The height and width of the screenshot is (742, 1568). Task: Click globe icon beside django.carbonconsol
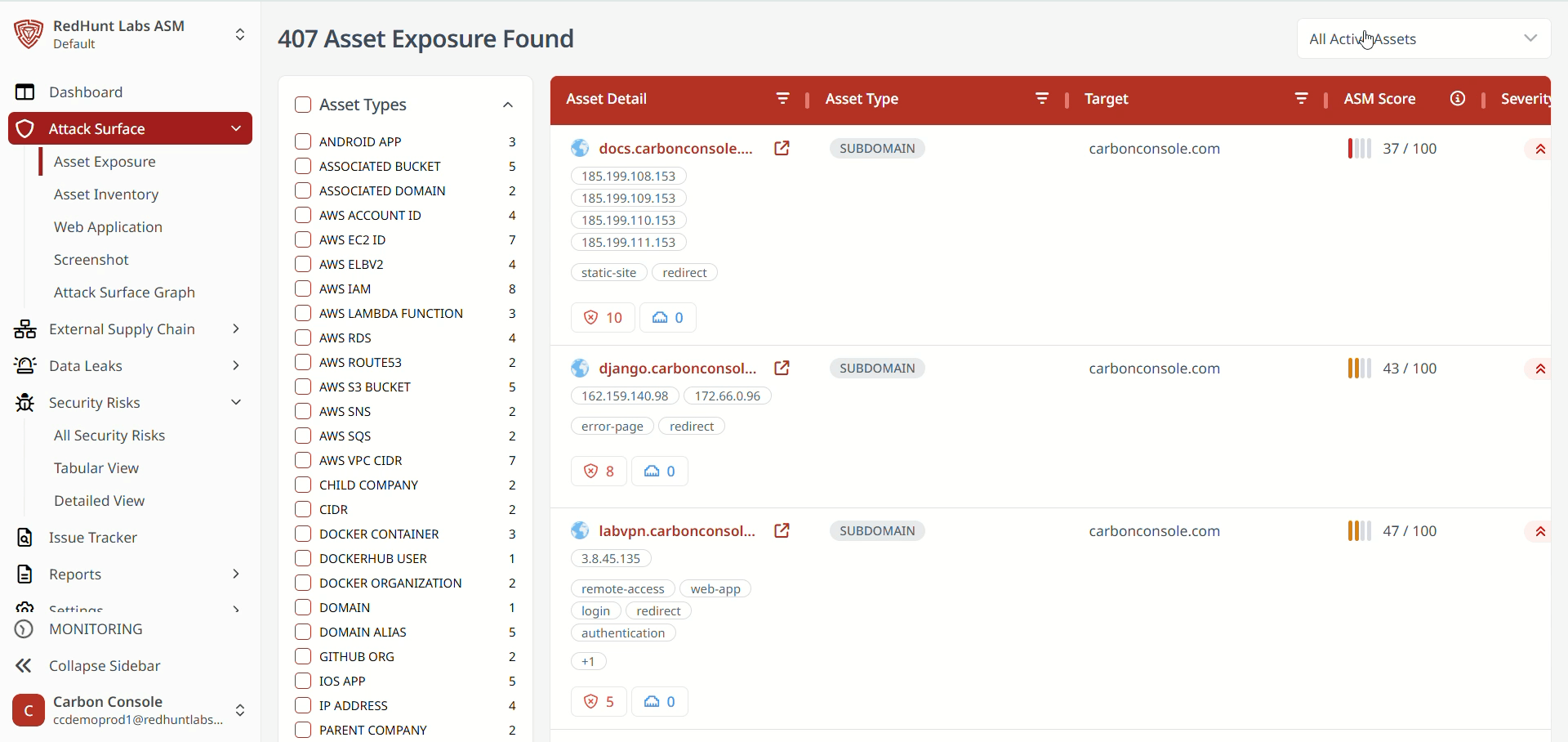pos(580,368)
